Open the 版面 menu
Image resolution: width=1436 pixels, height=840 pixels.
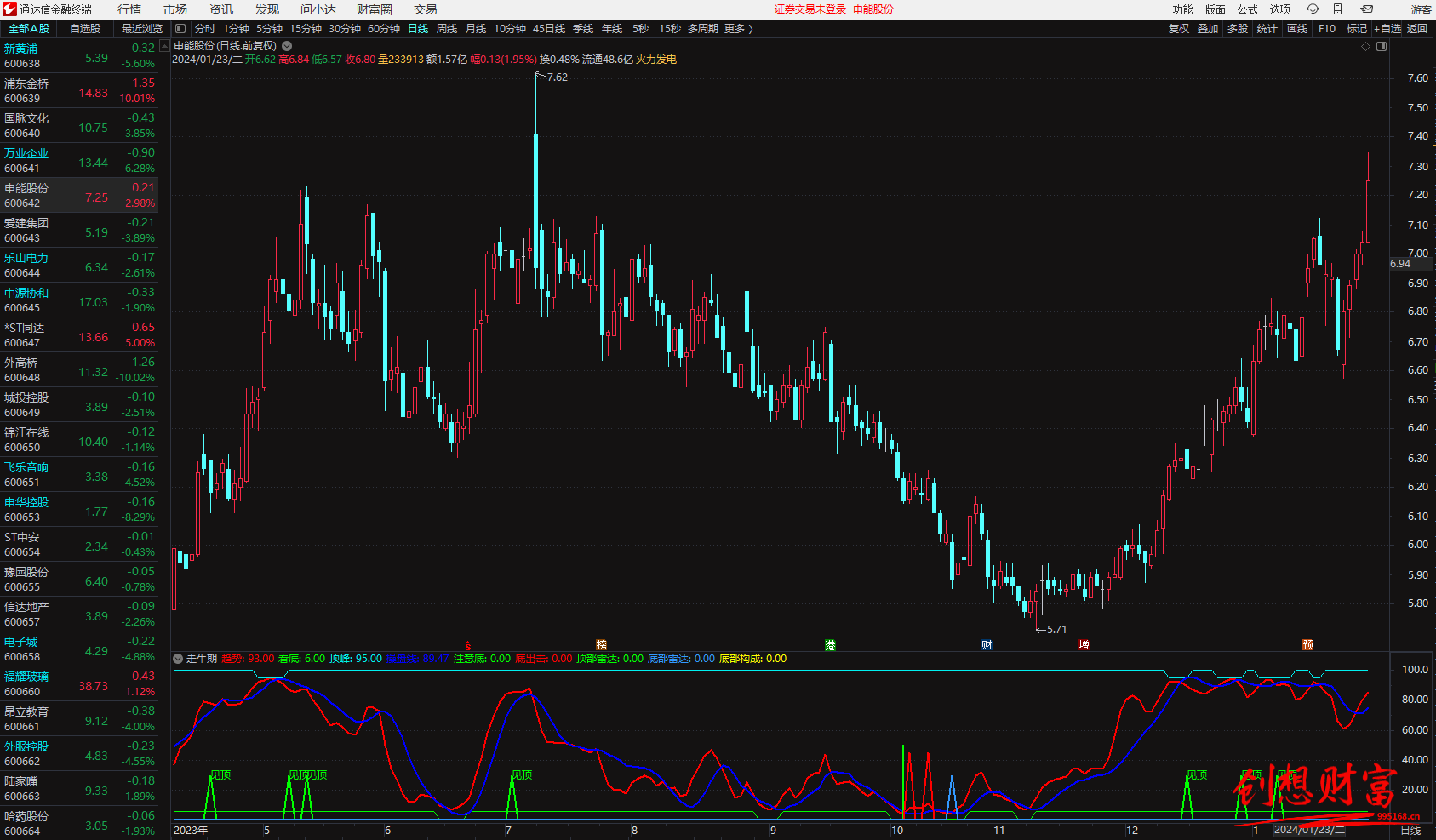1215,9
